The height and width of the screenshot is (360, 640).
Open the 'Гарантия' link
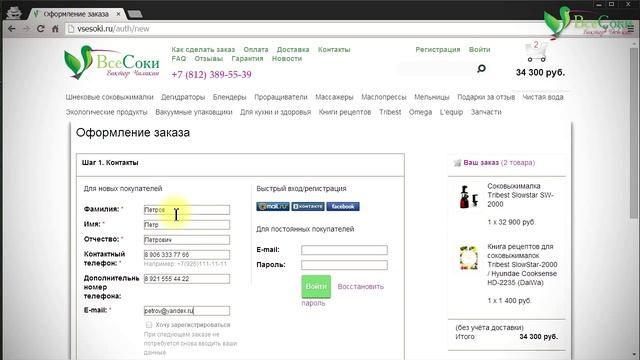[247, 58]
